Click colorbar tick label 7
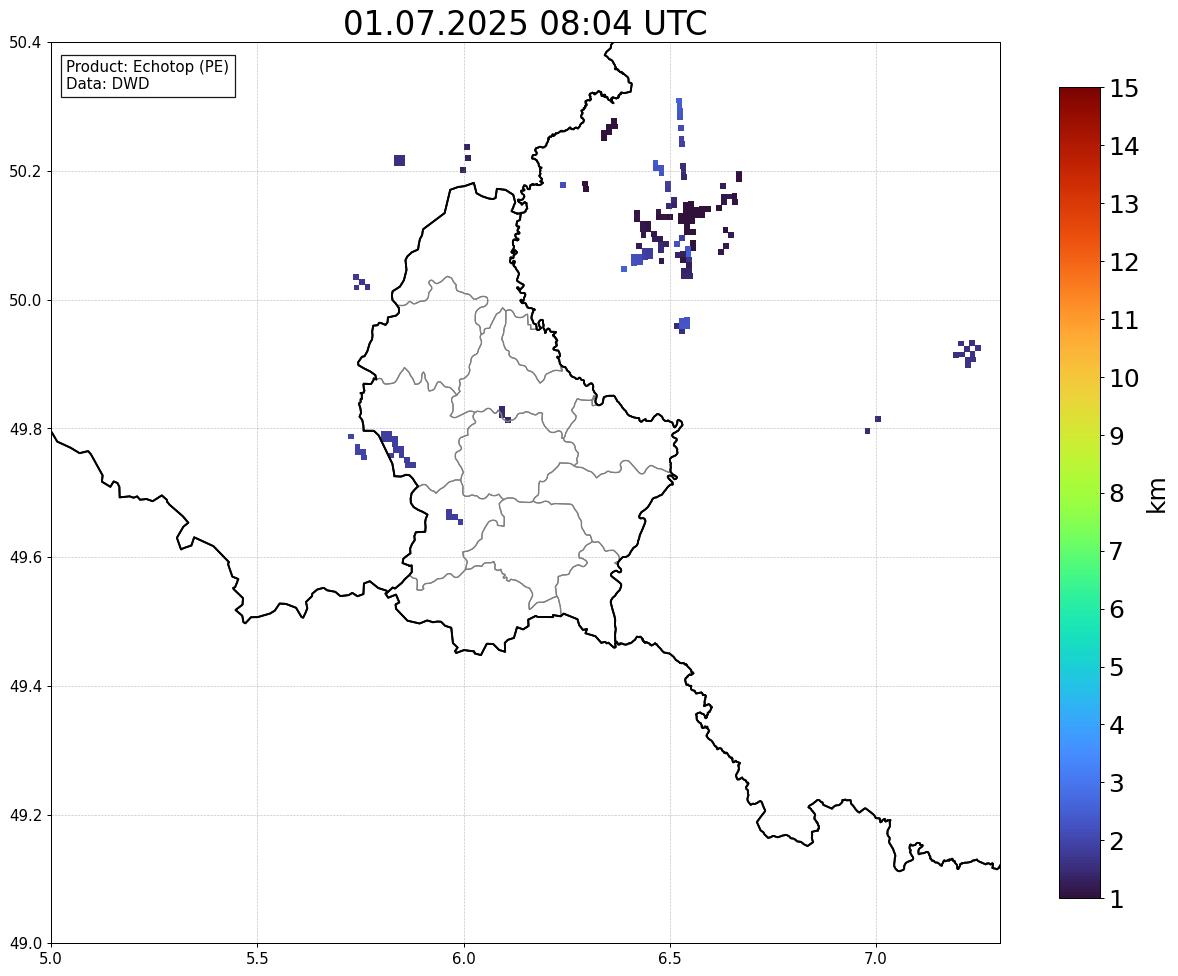This screenshot has height=976, width=1178. pos(1117,551)
